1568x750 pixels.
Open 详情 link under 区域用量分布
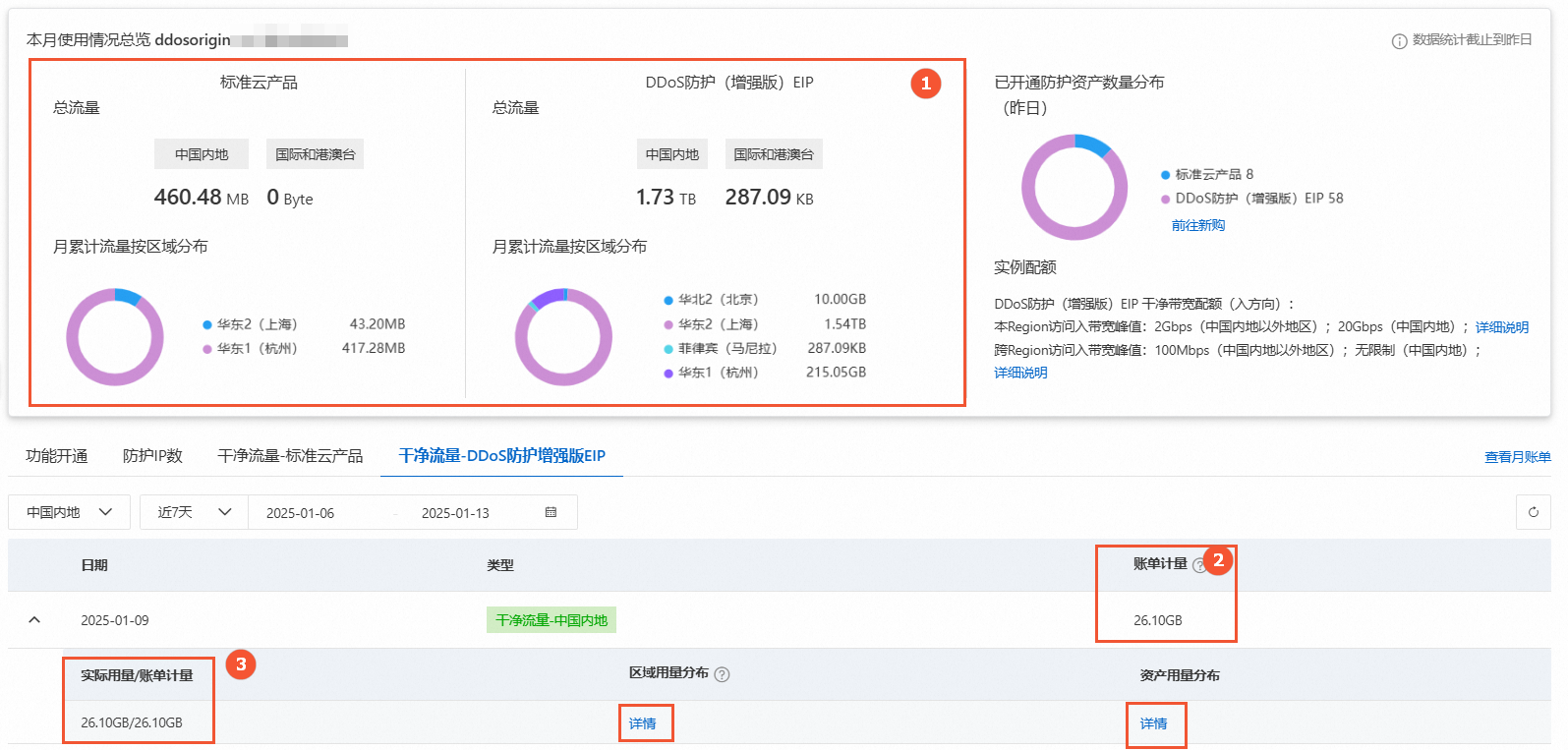[643, 723]
